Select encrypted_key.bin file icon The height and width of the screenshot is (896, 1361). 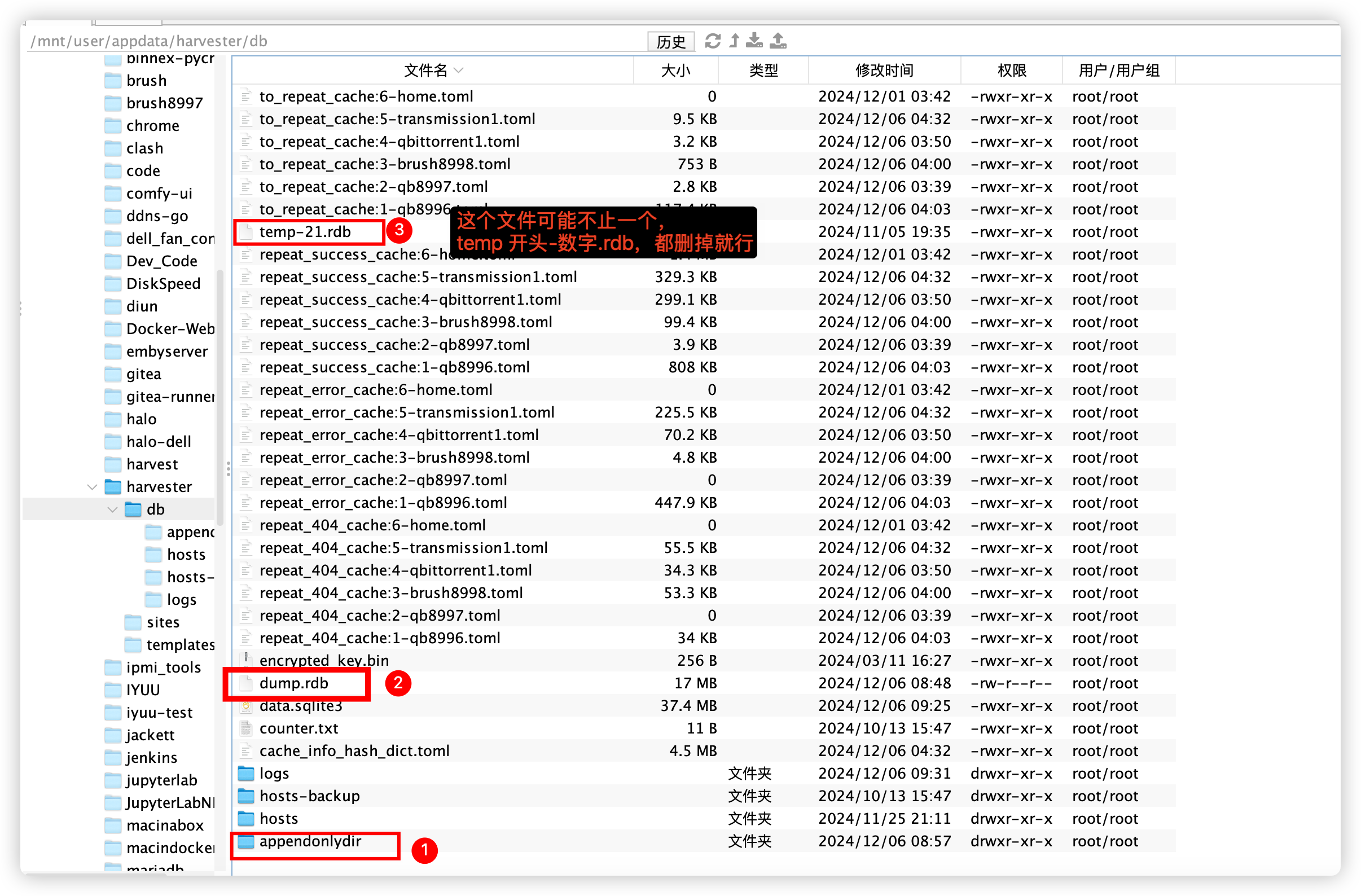[x=246, y=660]
